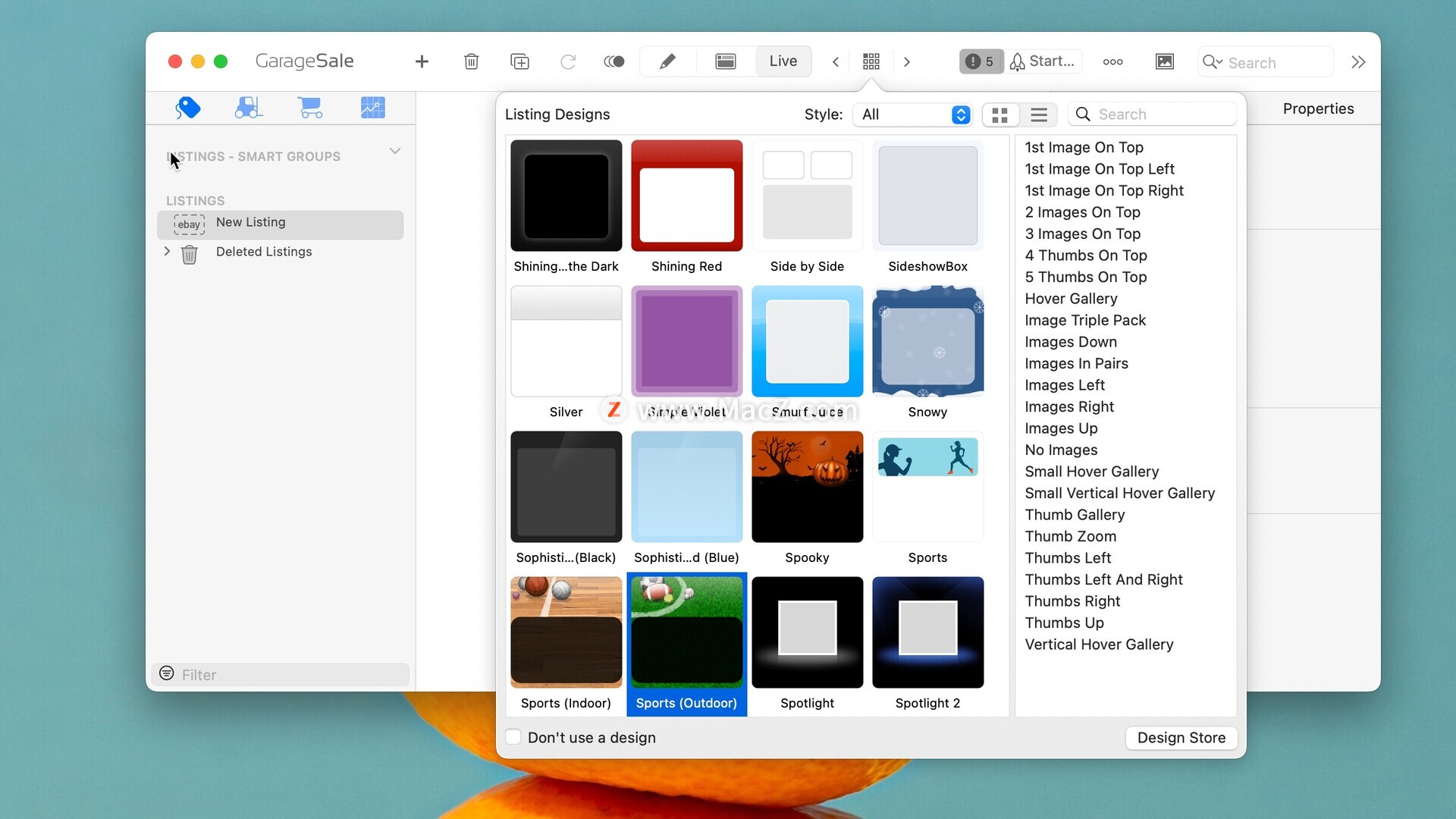The image size is (1456, 819).
Task: Go to previous design with left chevron
Action: coord(836,62)
